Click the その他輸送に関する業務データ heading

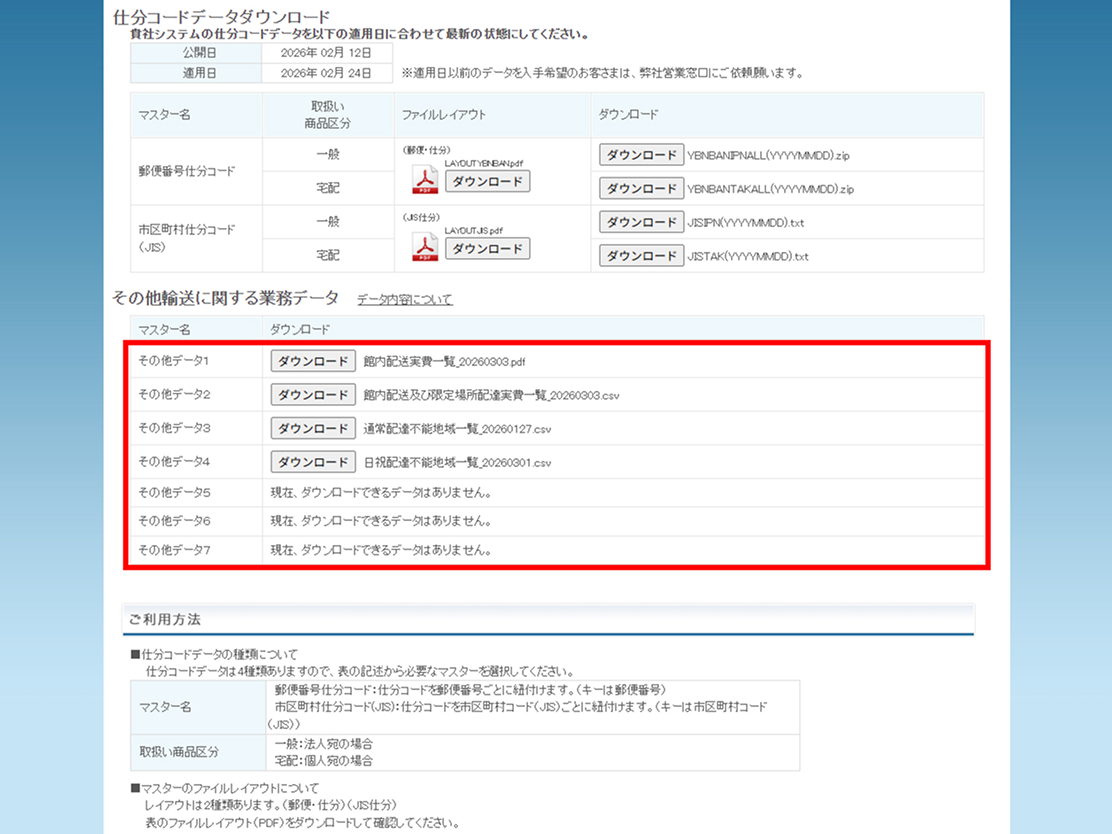225,298
